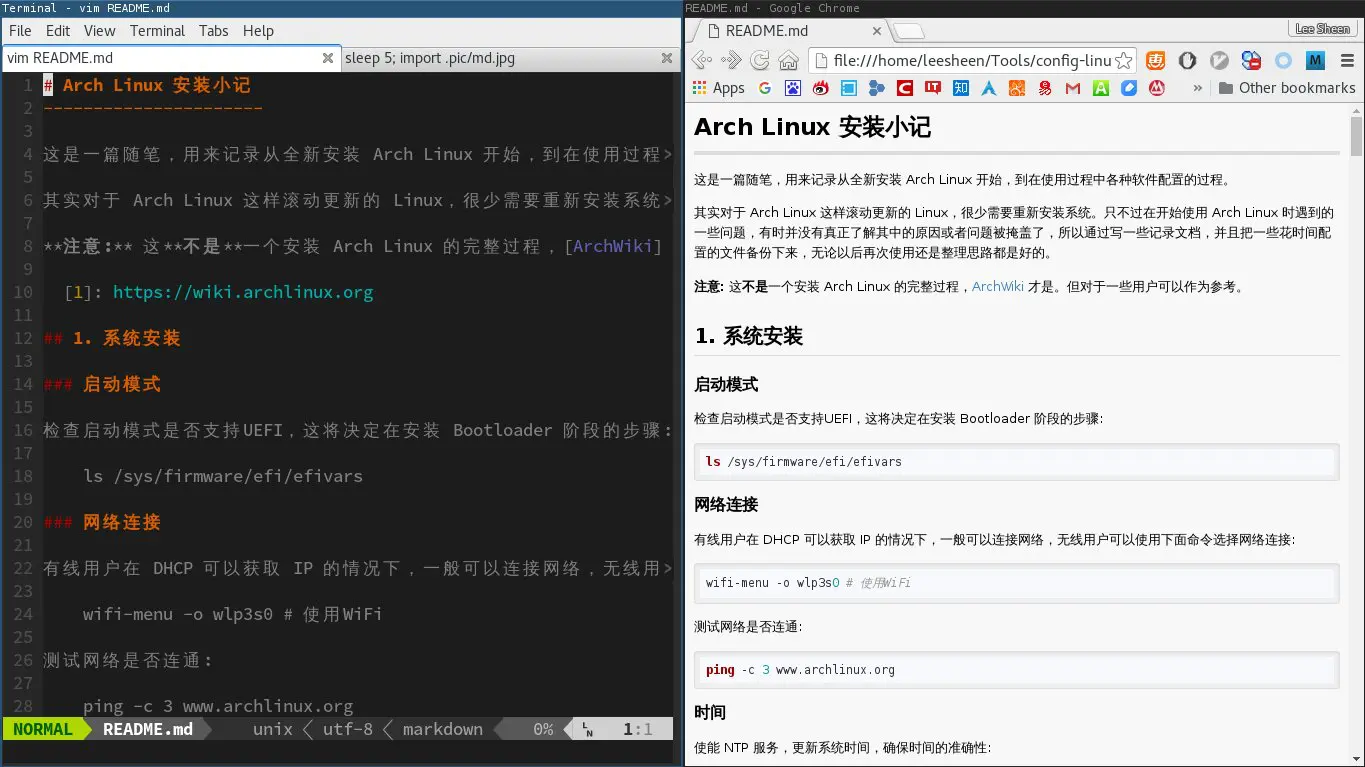
Task: Open the Vimium extension icon
Action: (1219, 60)
